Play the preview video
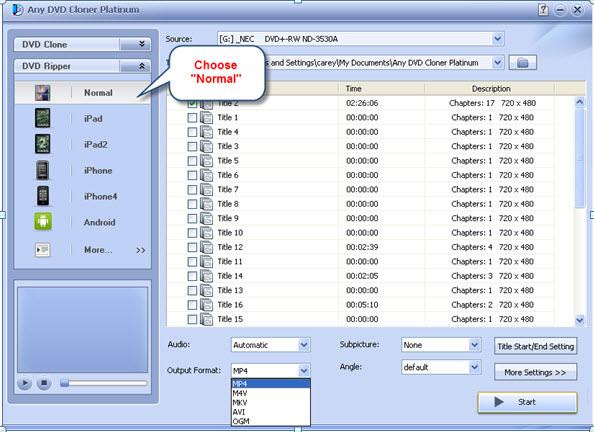The height and width of the screenshot is (432, 594). tap(25, 383)
